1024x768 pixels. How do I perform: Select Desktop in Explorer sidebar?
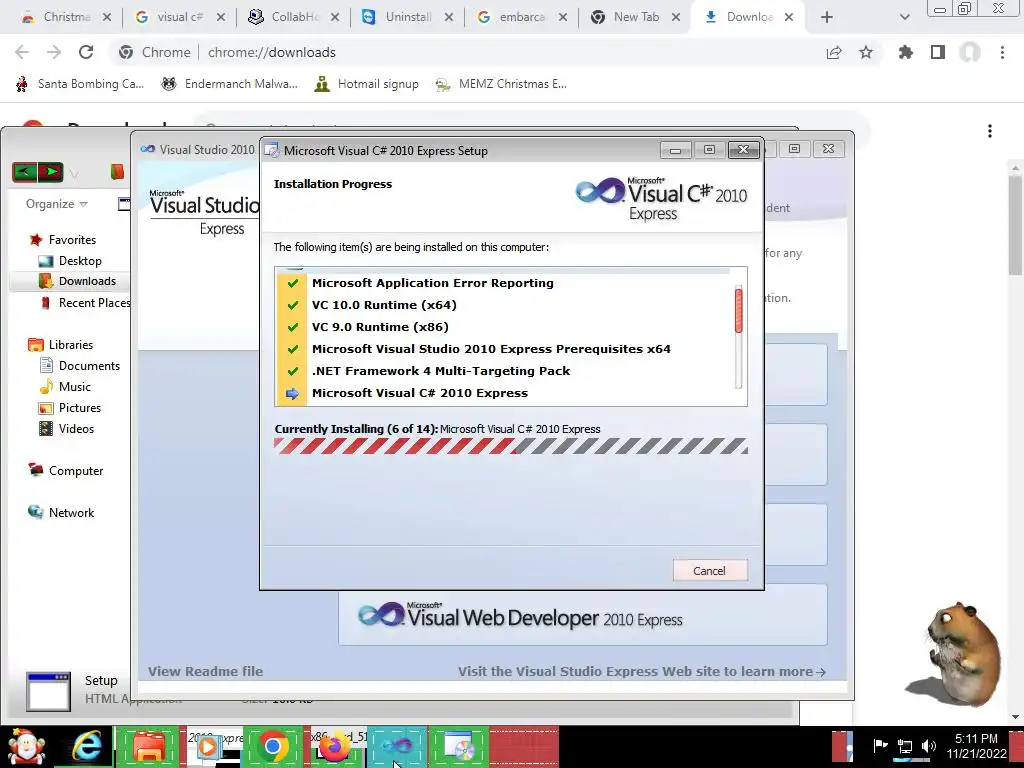click(80, 261)
